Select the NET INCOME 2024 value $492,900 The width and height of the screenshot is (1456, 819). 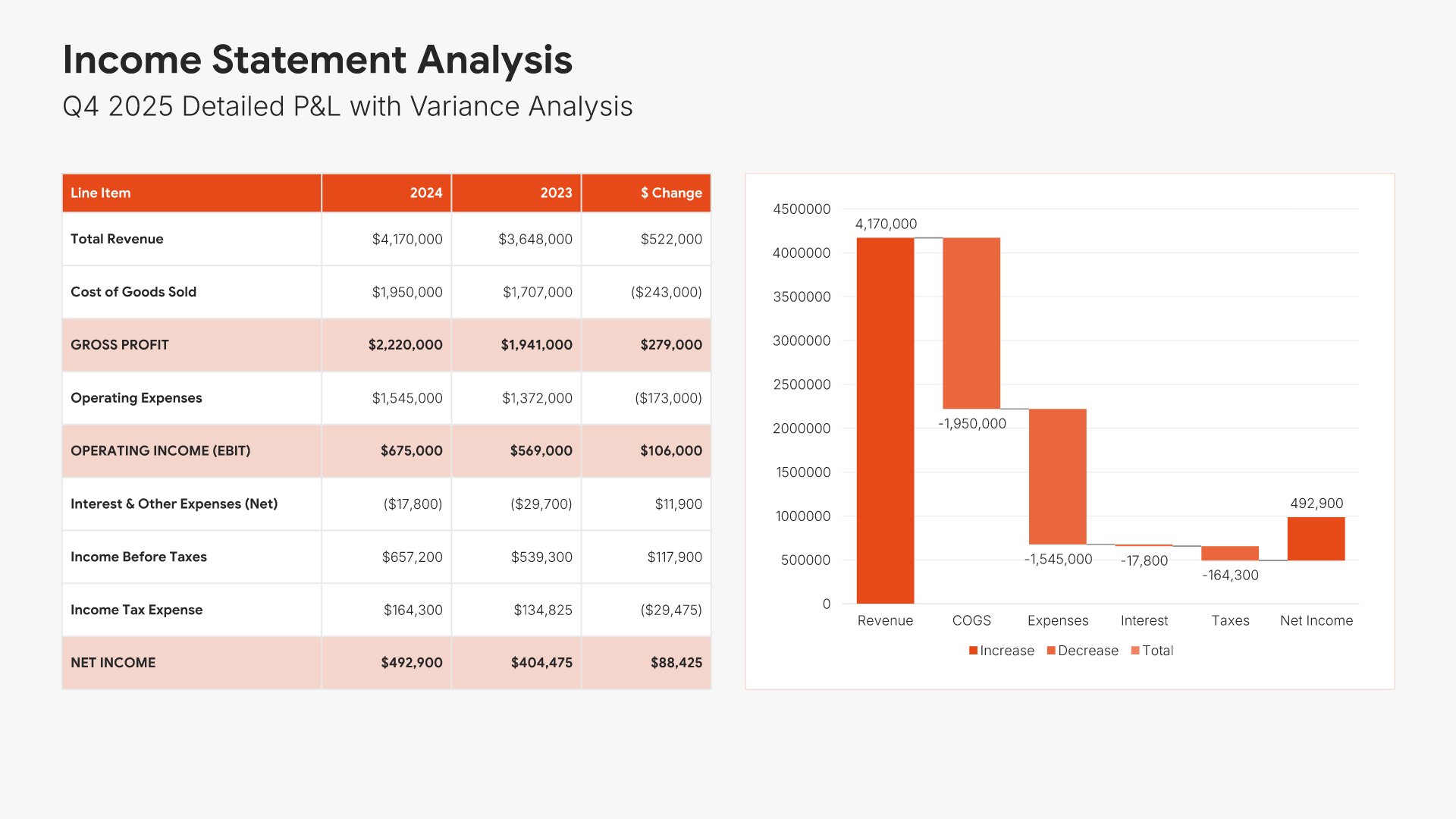point(411,662)
